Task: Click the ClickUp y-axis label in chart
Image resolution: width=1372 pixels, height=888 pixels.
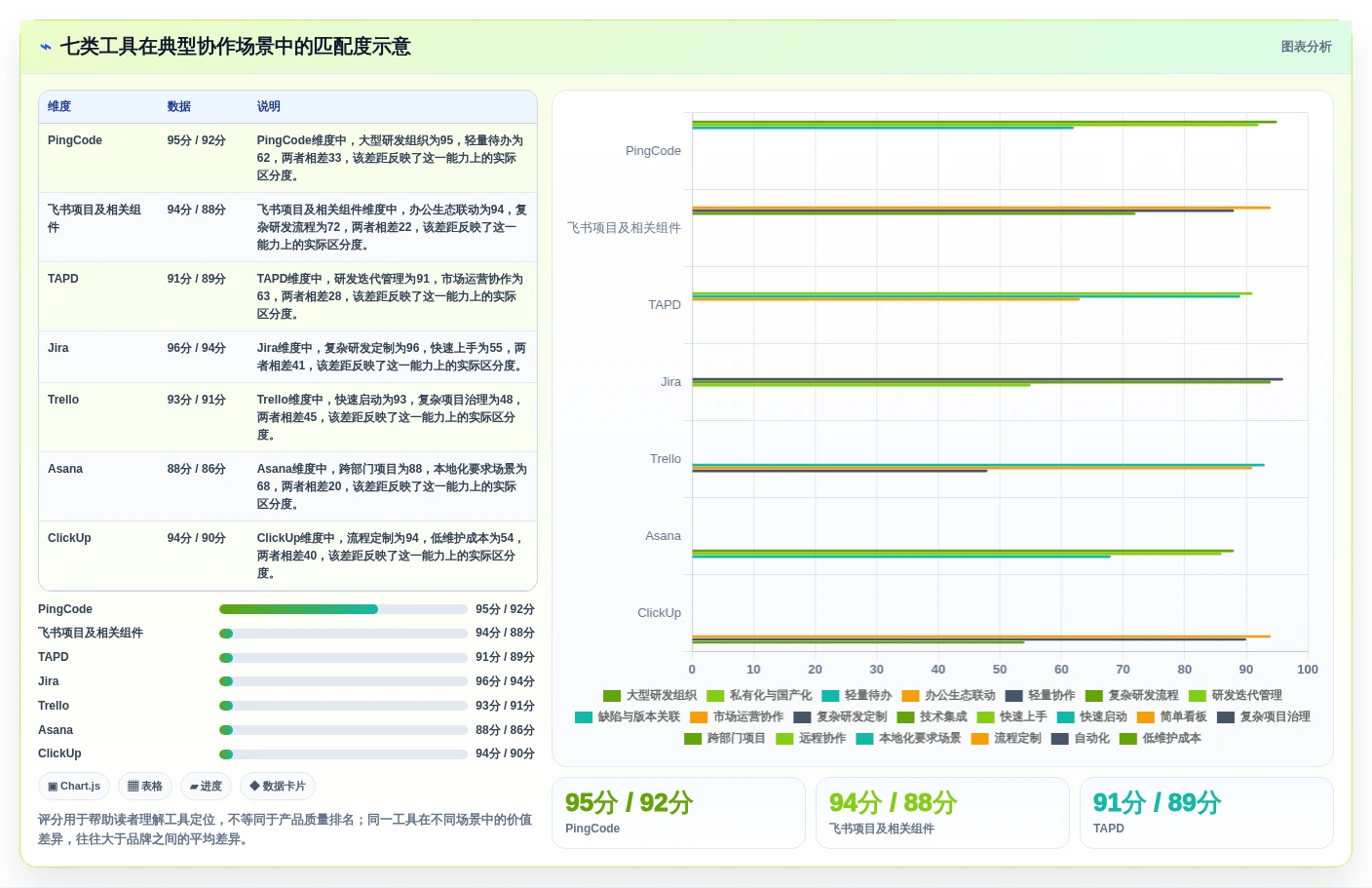Action: pos(659,613)
